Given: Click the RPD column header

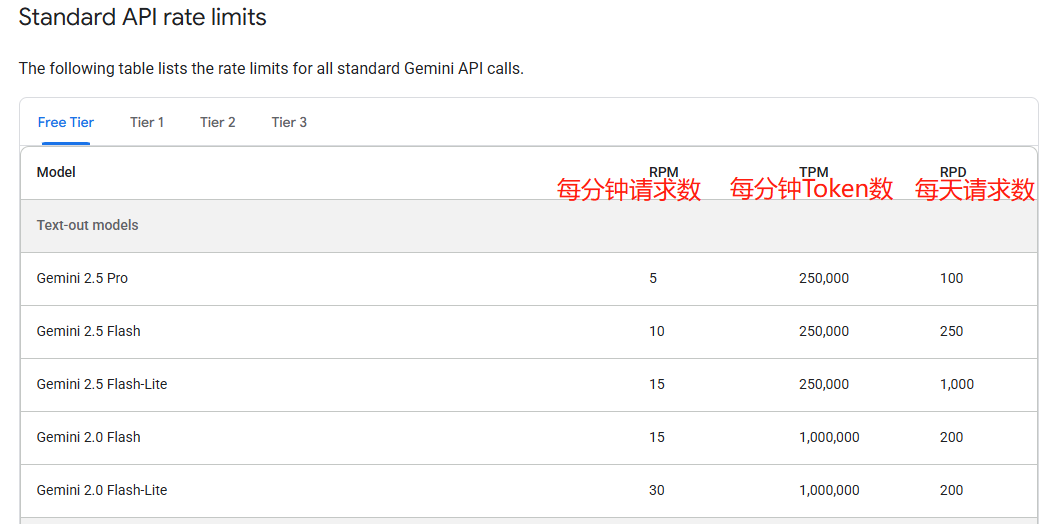Looking at the screenshot, I should pos(953,172).
